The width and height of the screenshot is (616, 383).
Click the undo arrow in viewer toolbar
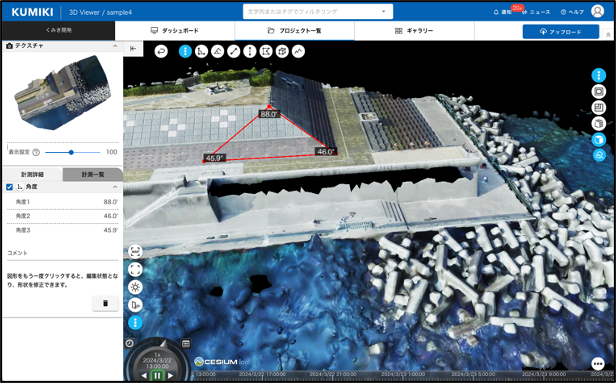click(x=161, y=51)
